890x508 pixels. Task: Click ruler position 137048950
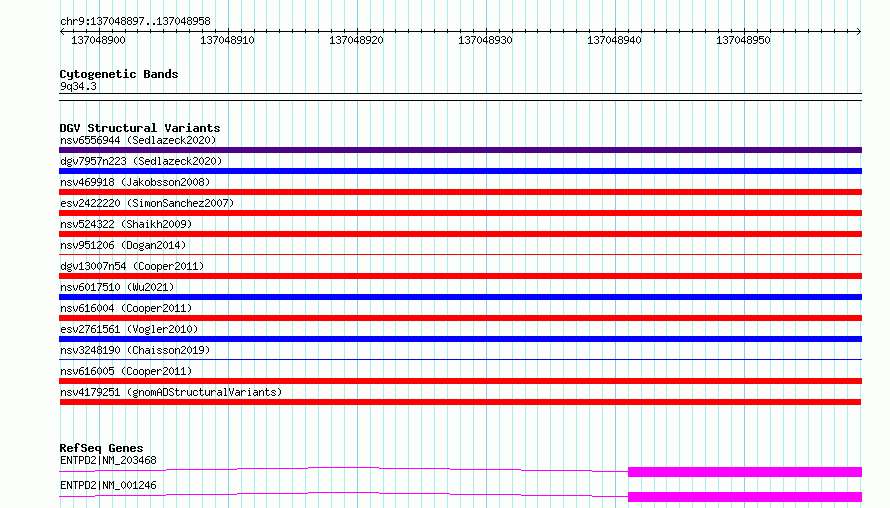(x=743, y=40)
